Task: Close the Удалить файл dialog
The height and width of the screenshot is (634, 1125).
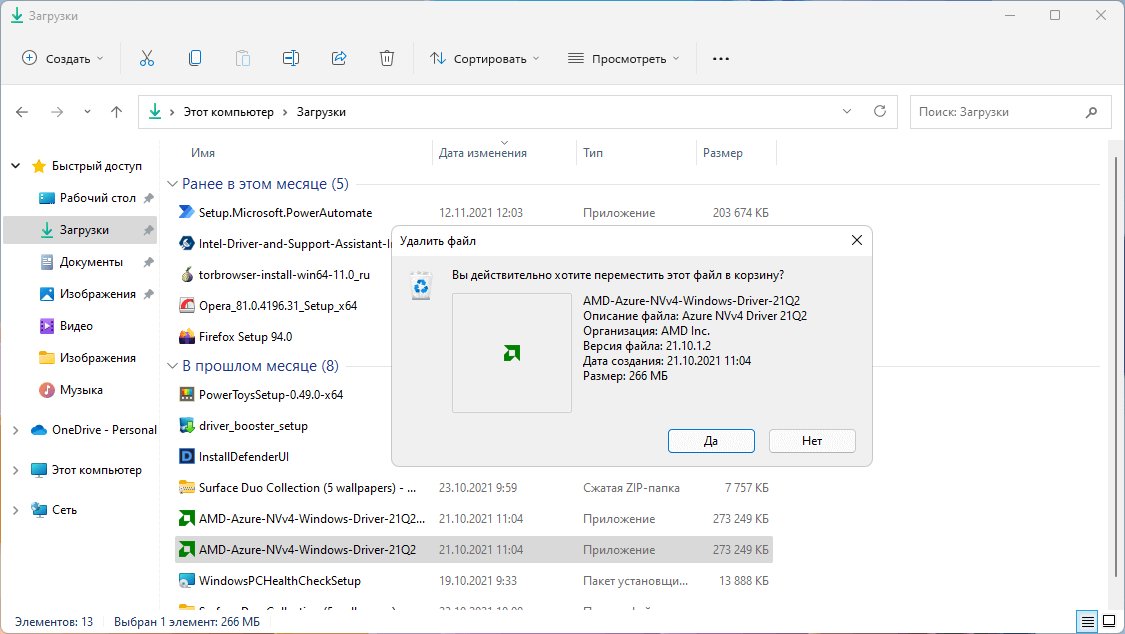Action: tap(857, 240)
